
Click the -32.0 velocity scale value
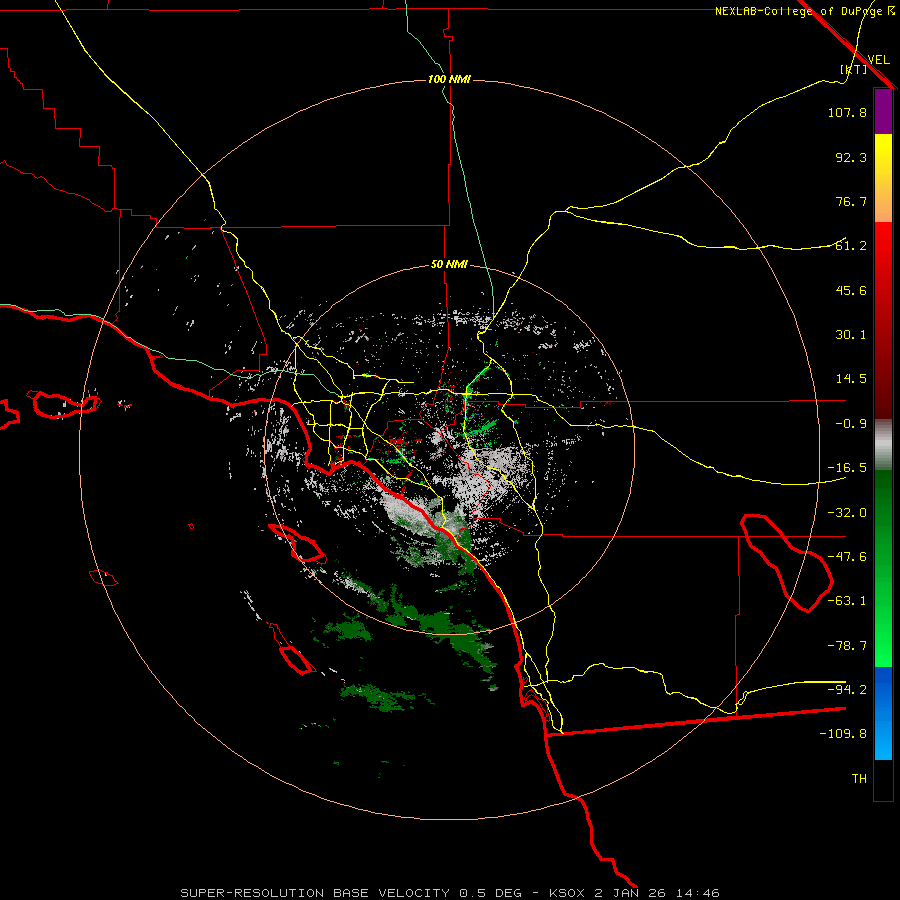(x=847, y=513)
